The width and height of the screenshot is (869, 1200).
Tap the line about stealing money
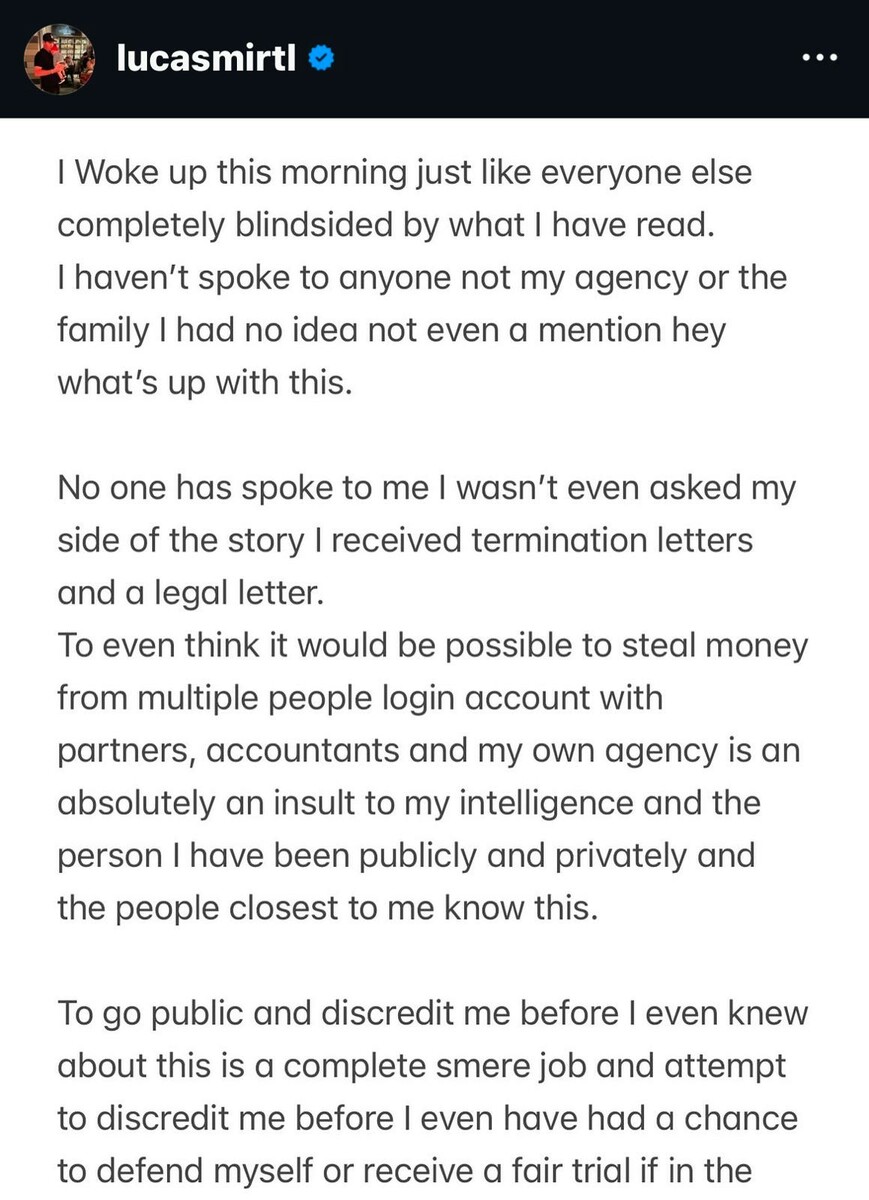coord(432,645)
